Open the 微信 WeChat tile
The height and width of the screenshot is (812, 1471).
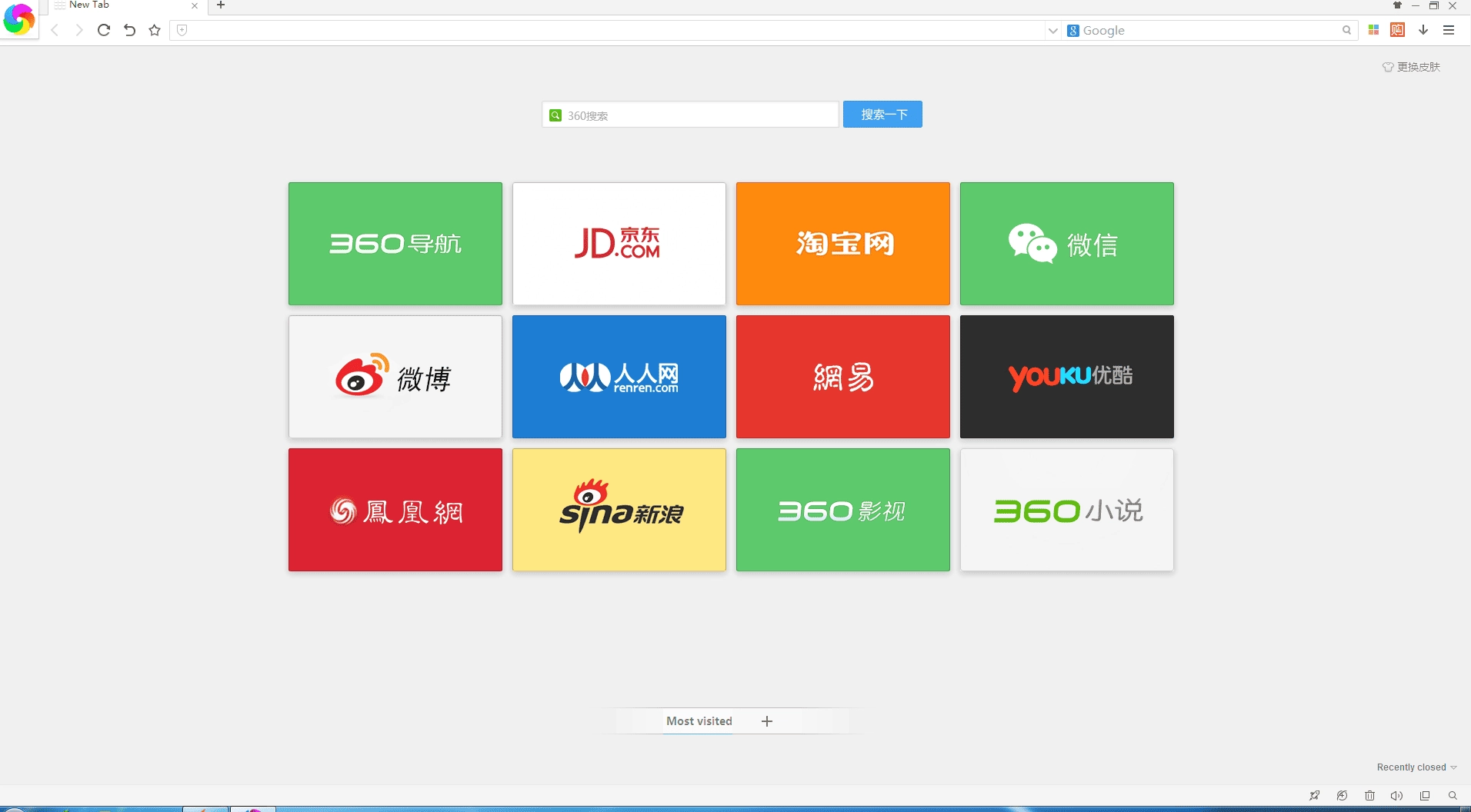pos(1067,244)
